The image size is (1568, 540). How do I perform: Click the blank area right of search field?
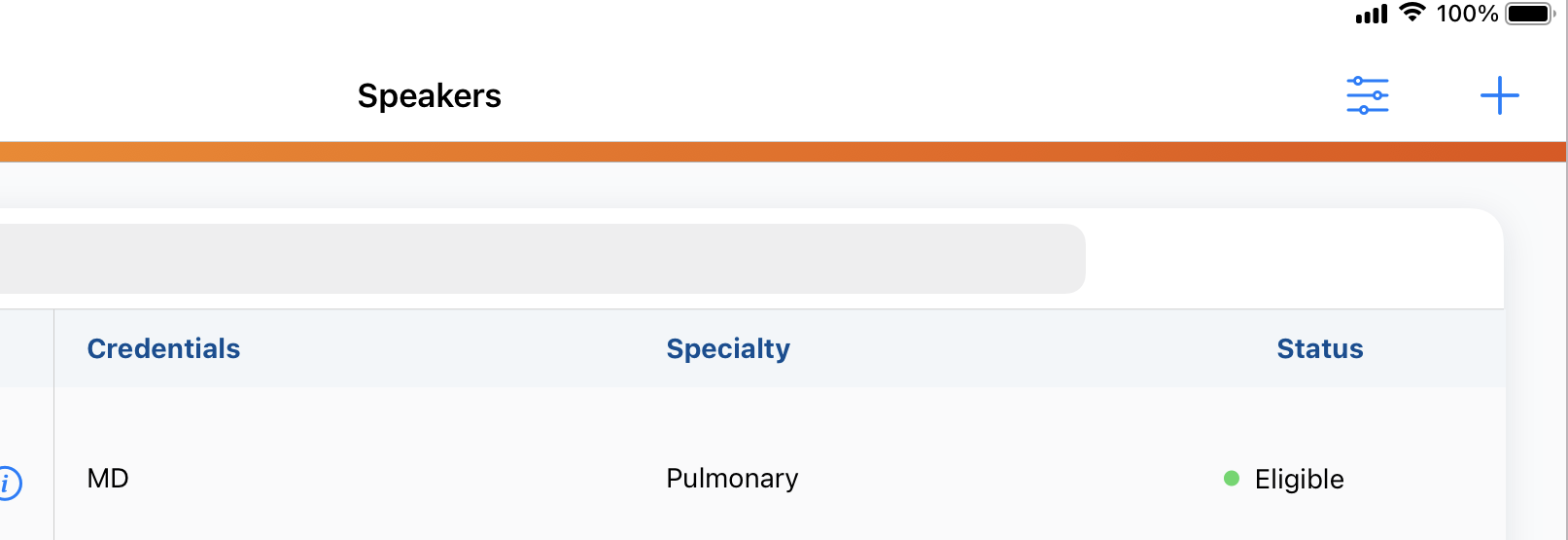(1293, 259)
